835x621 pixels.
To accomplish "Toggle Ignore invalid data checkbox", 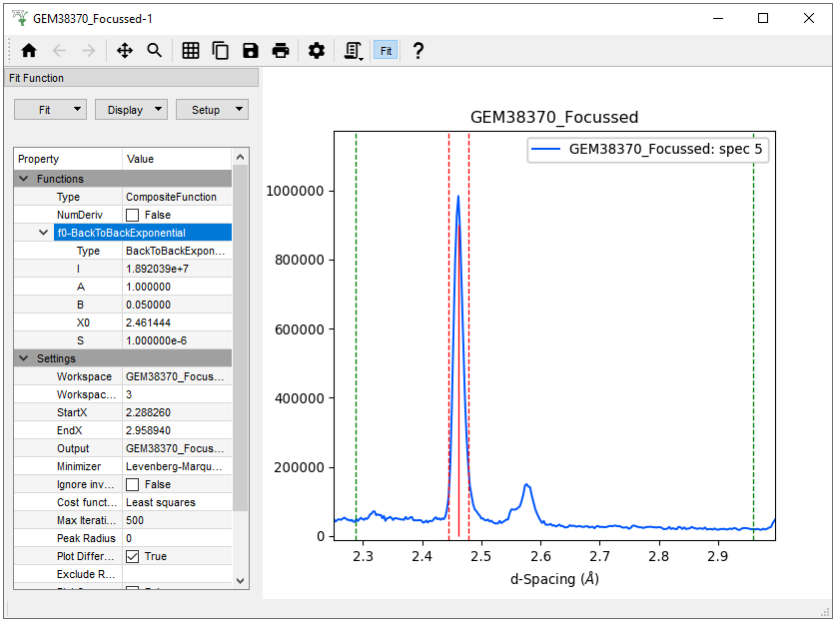I will point(132,485).
